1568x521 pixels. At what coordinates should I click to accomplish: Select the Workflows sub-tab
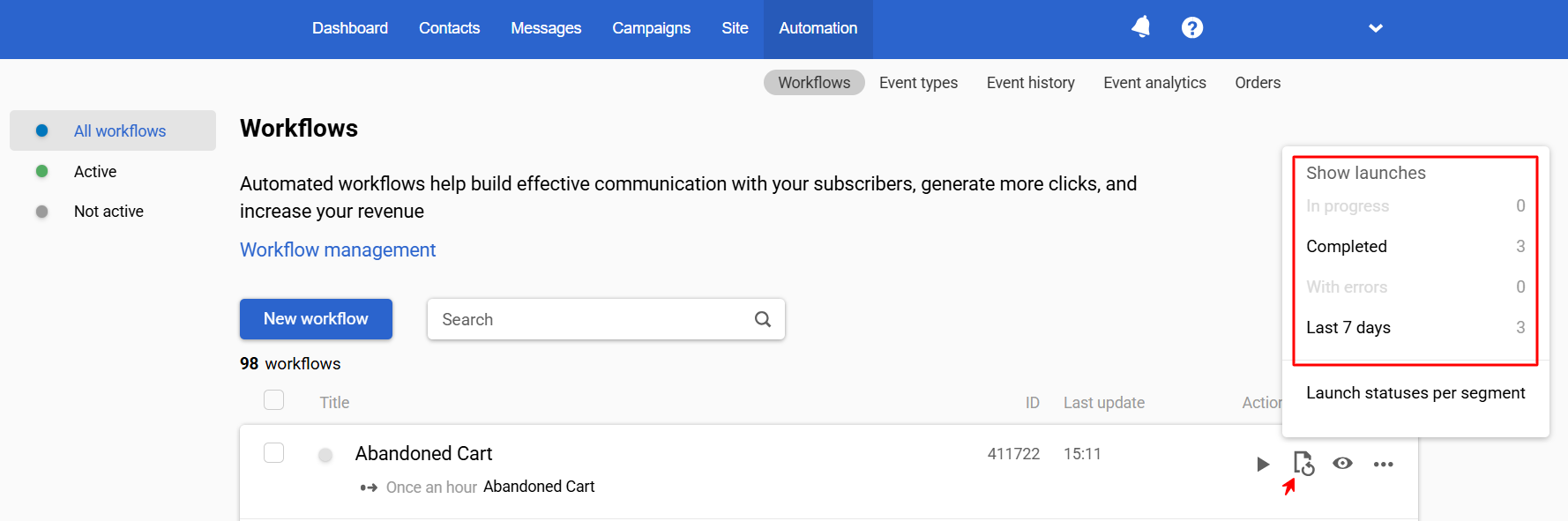(814, 82)
